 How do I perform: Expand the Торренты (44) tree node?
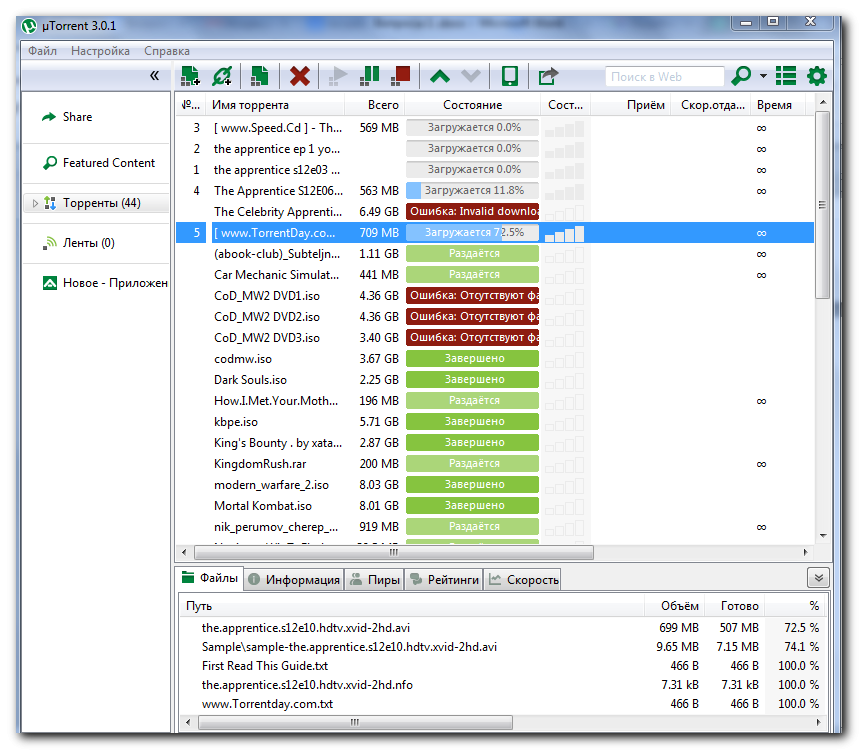click(x=35, y=204)
